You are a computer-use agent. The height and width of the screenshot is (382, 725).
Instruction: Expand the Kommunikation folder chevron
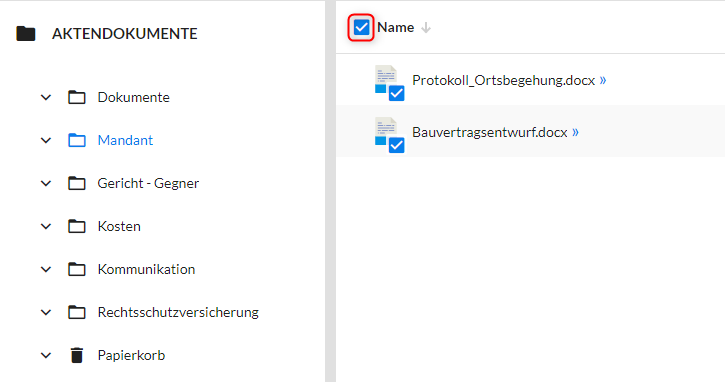(46, 270)
